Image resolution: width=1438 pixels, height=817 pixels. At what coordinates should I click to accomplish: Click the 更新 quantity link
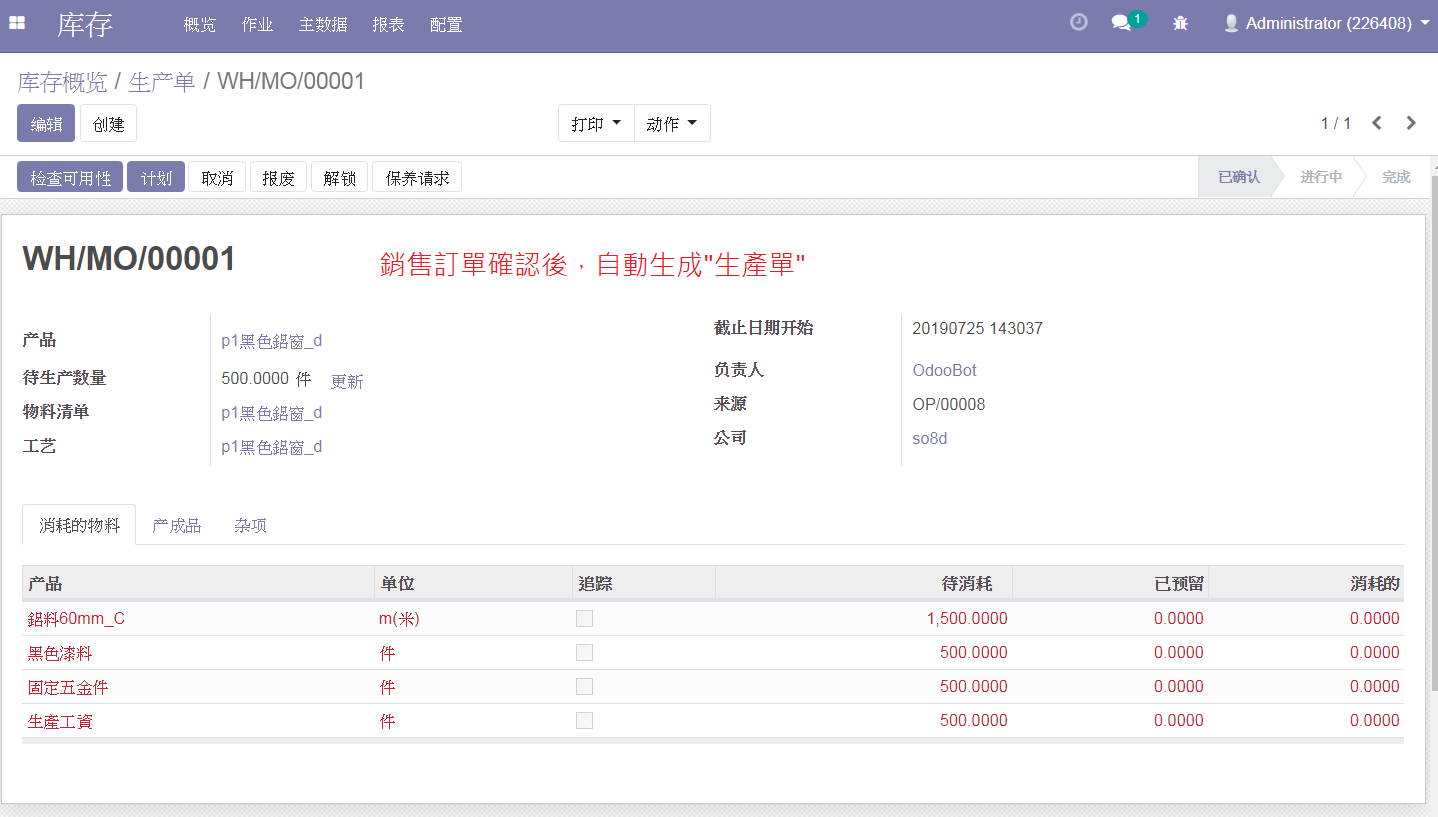(x=347, y=381)
